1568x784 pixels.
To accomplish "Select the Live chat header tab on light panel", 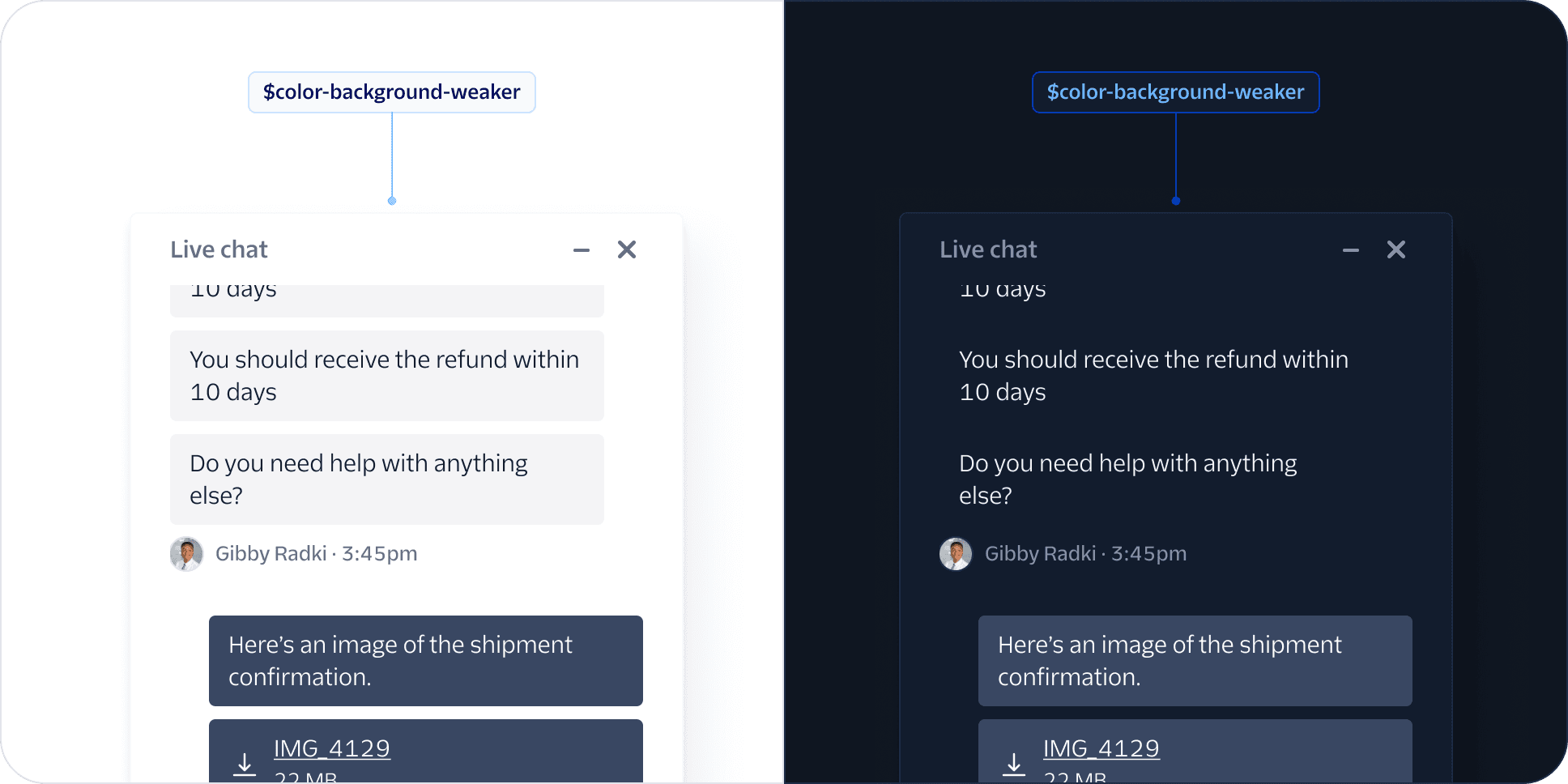I will [x=219, y=249].
